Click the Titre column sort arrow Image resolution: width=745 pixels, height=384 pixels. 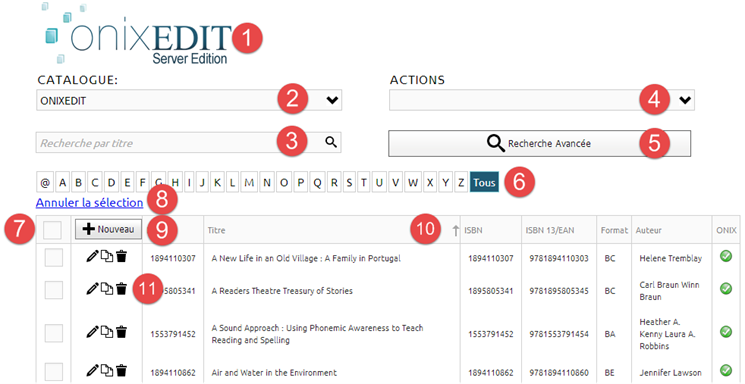[x=455, y=230]
